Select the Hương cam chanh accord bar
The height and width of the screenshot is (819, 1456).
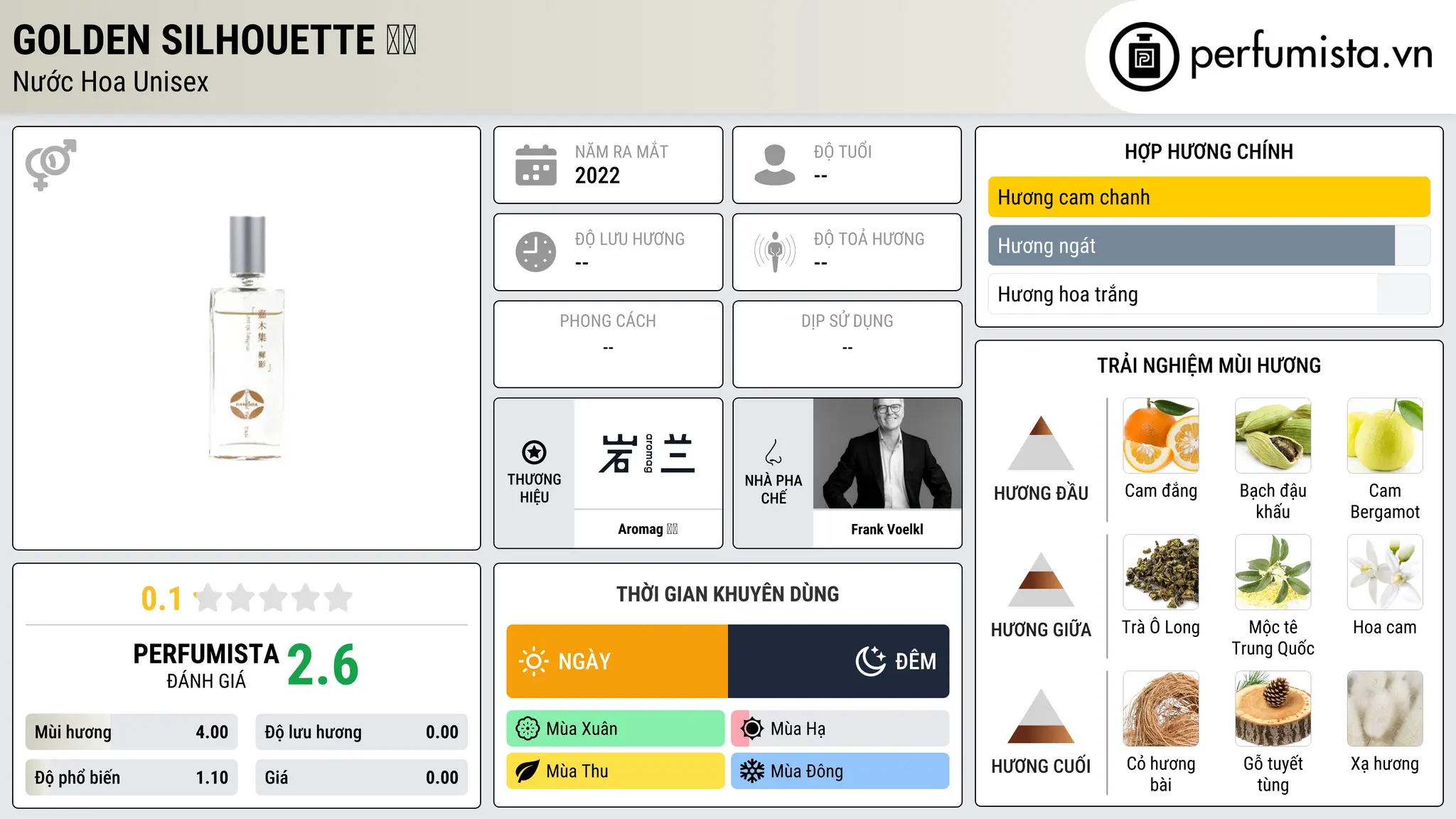coord(1209,197)
